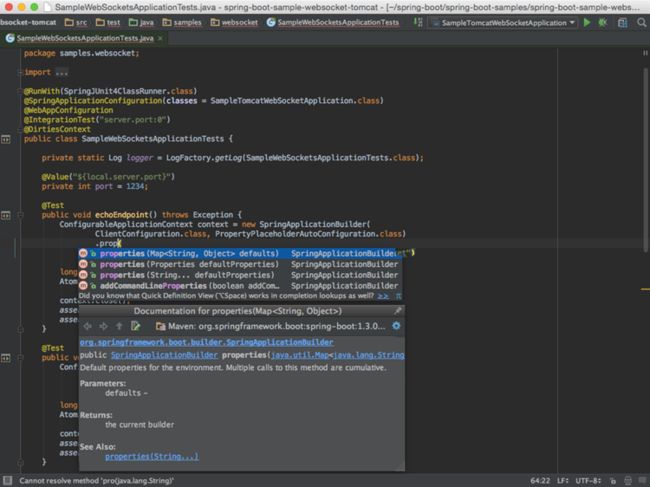Open documentation popup settings gear
This screenshot has height=487, width=650.
coord(397,326)
